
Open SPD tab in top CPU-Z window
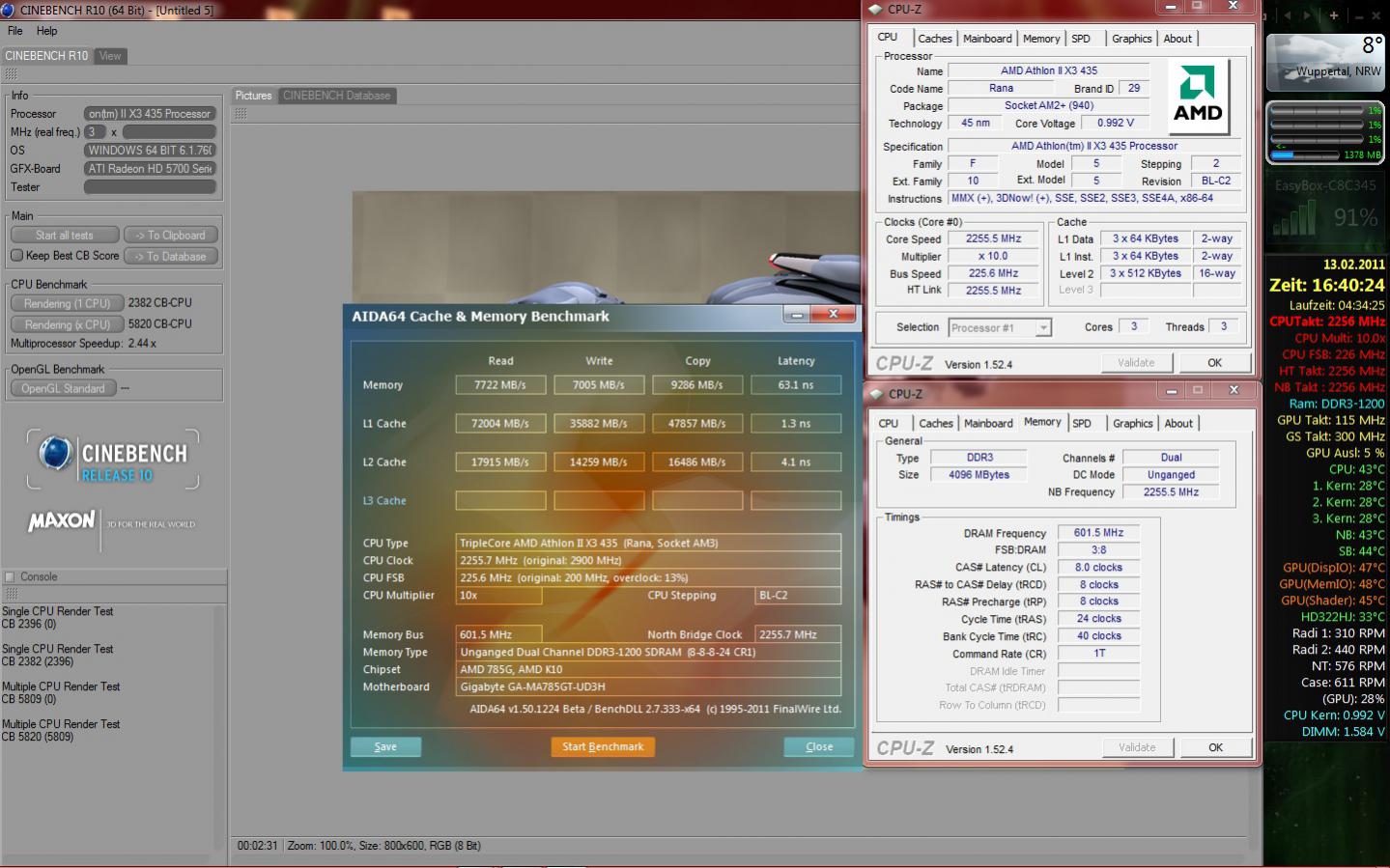tap(1081, 39)
